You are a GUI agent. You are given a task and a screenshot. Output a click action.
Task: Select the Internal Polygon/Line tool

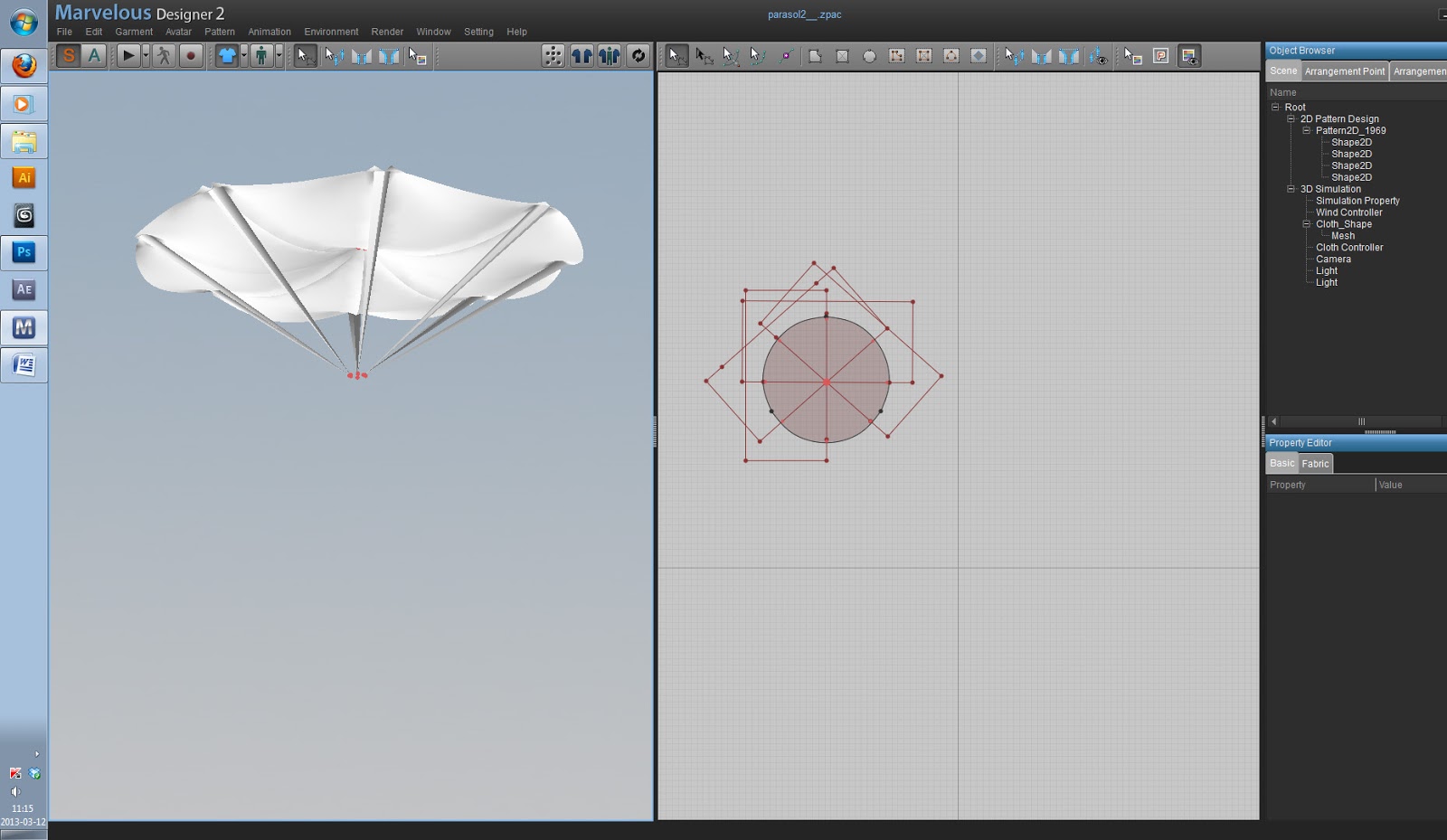[896, 56]
